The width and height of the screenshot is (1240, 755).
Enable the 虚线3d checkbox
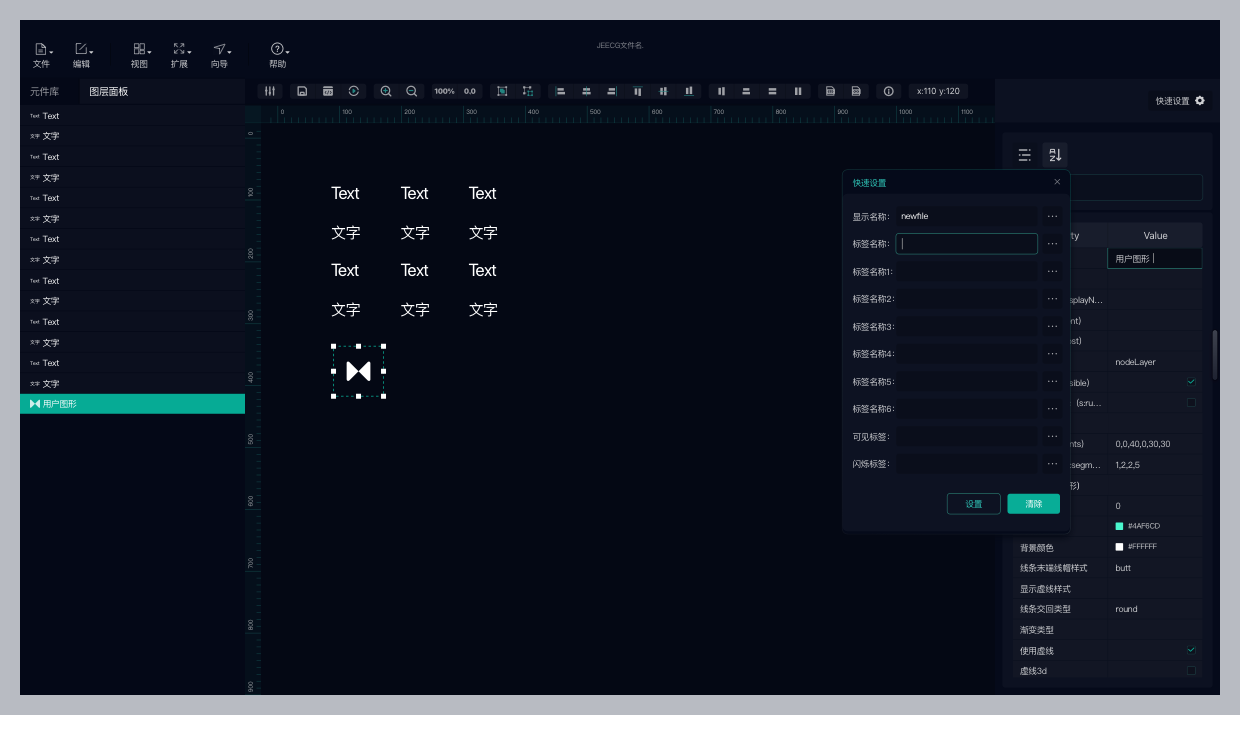pos(1191,671)
